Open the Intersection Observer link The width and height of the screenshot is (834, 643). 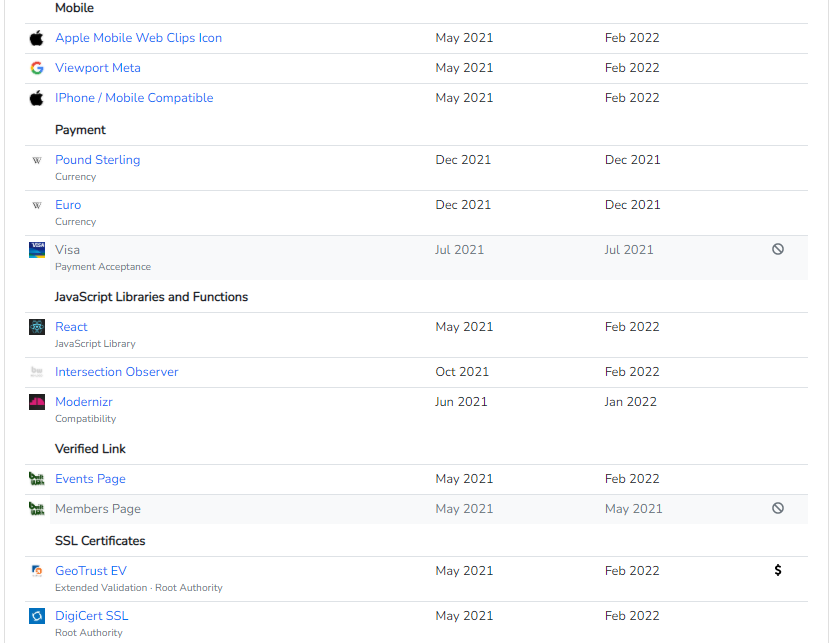tap(116, 372)
